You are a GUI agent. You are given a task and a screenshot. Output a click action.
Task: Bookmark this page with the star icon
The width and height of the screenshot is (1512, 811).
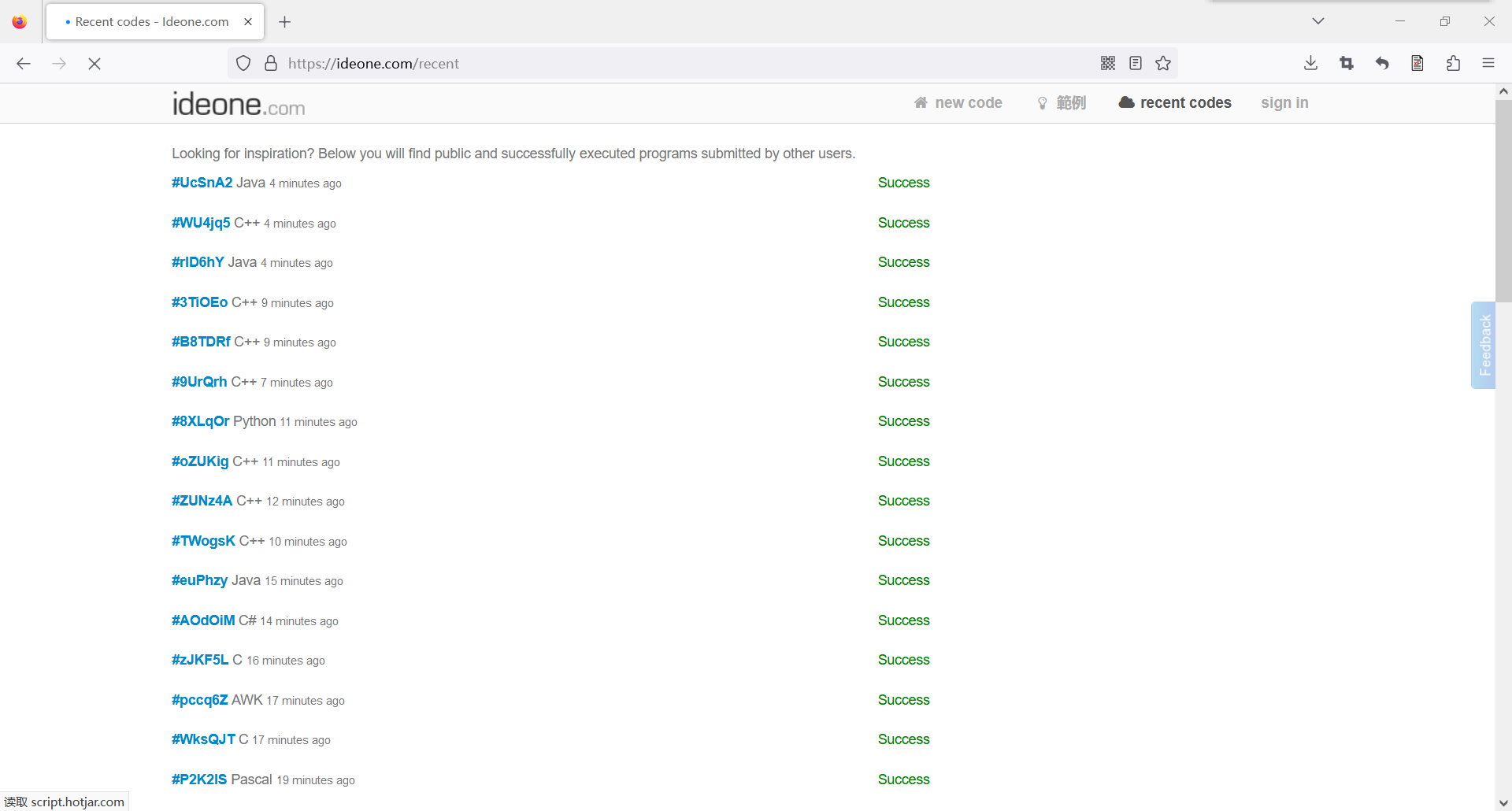coord(1163,63)
